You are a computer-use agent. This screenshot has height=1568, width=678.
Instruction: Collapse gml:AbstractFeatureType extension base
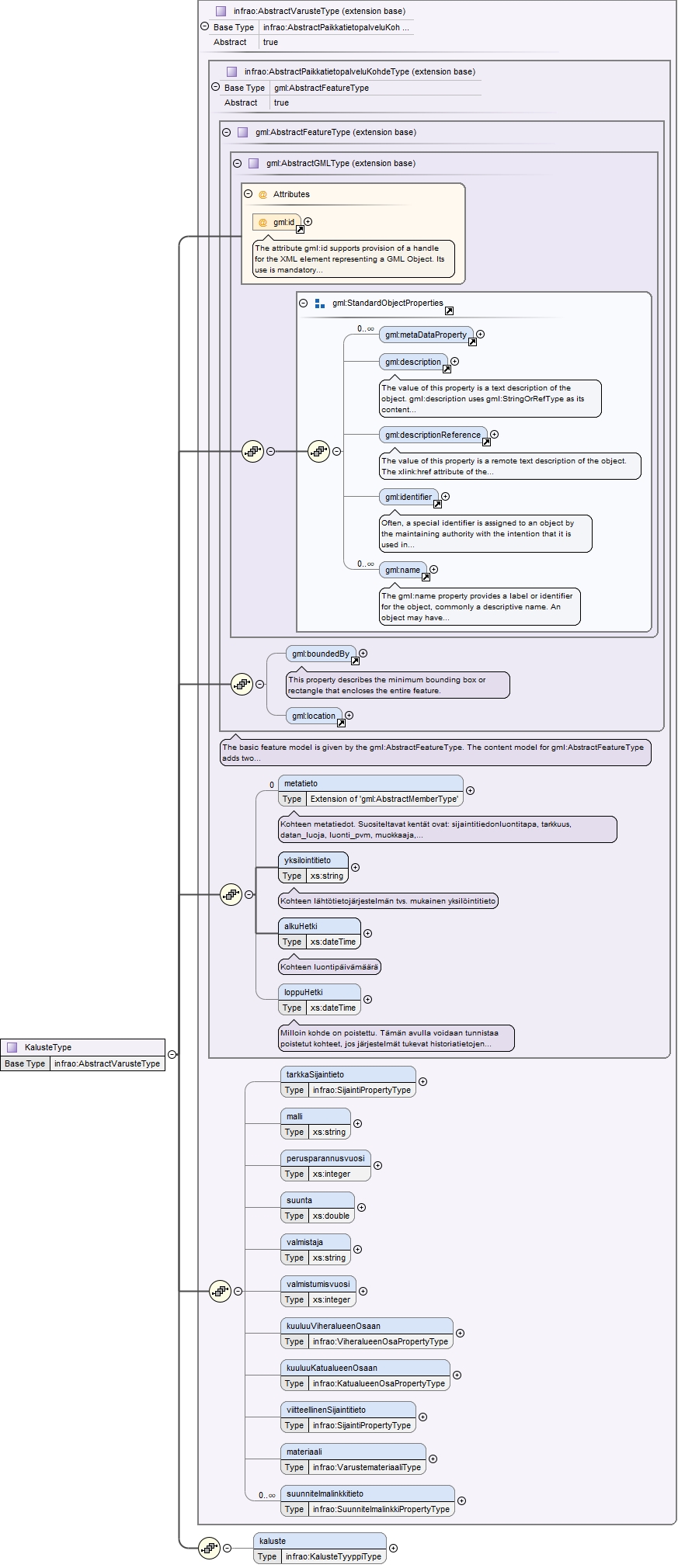tap(226, 132)
